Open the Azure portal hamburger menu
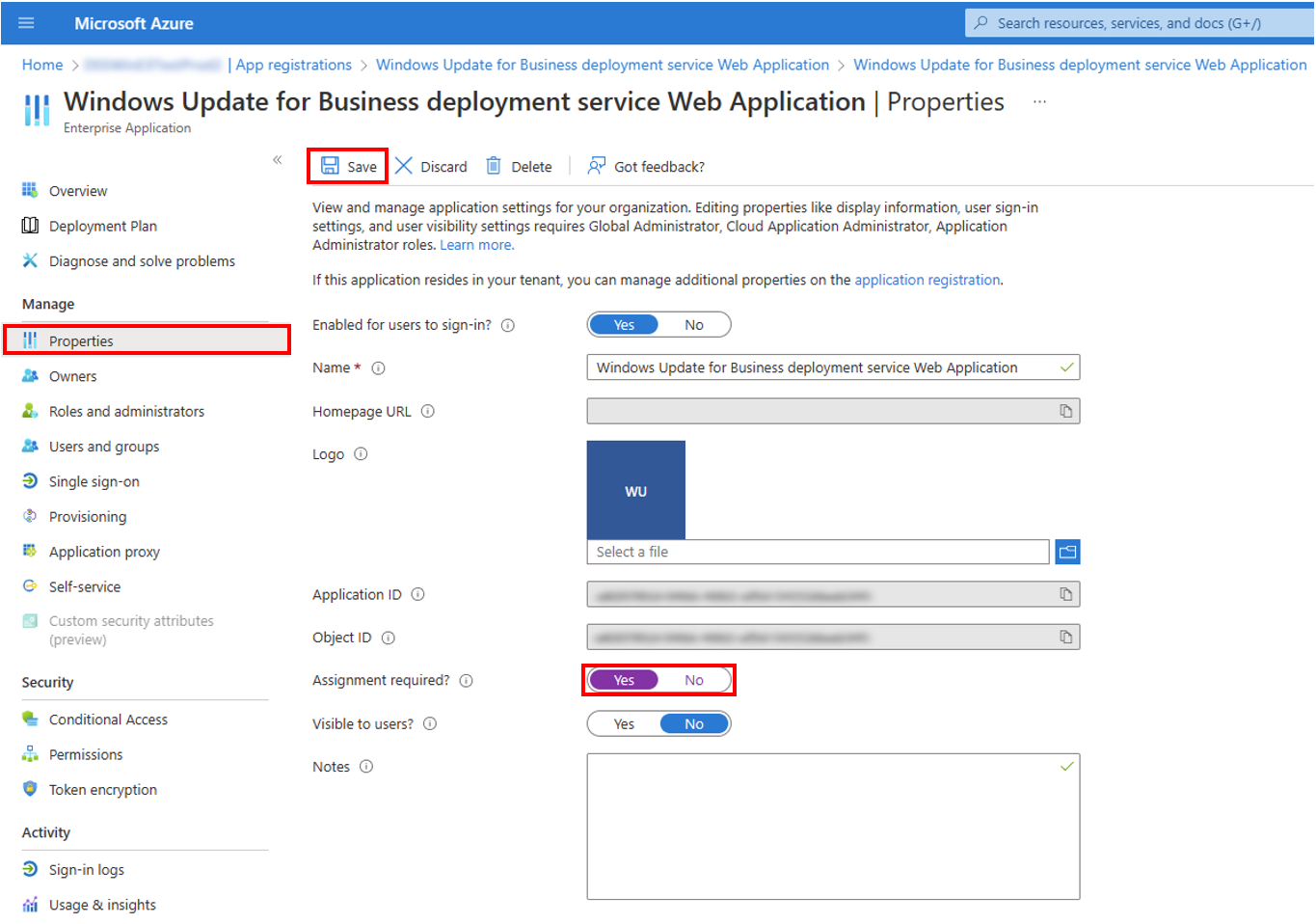1316x924 pixels. point(26,23)
